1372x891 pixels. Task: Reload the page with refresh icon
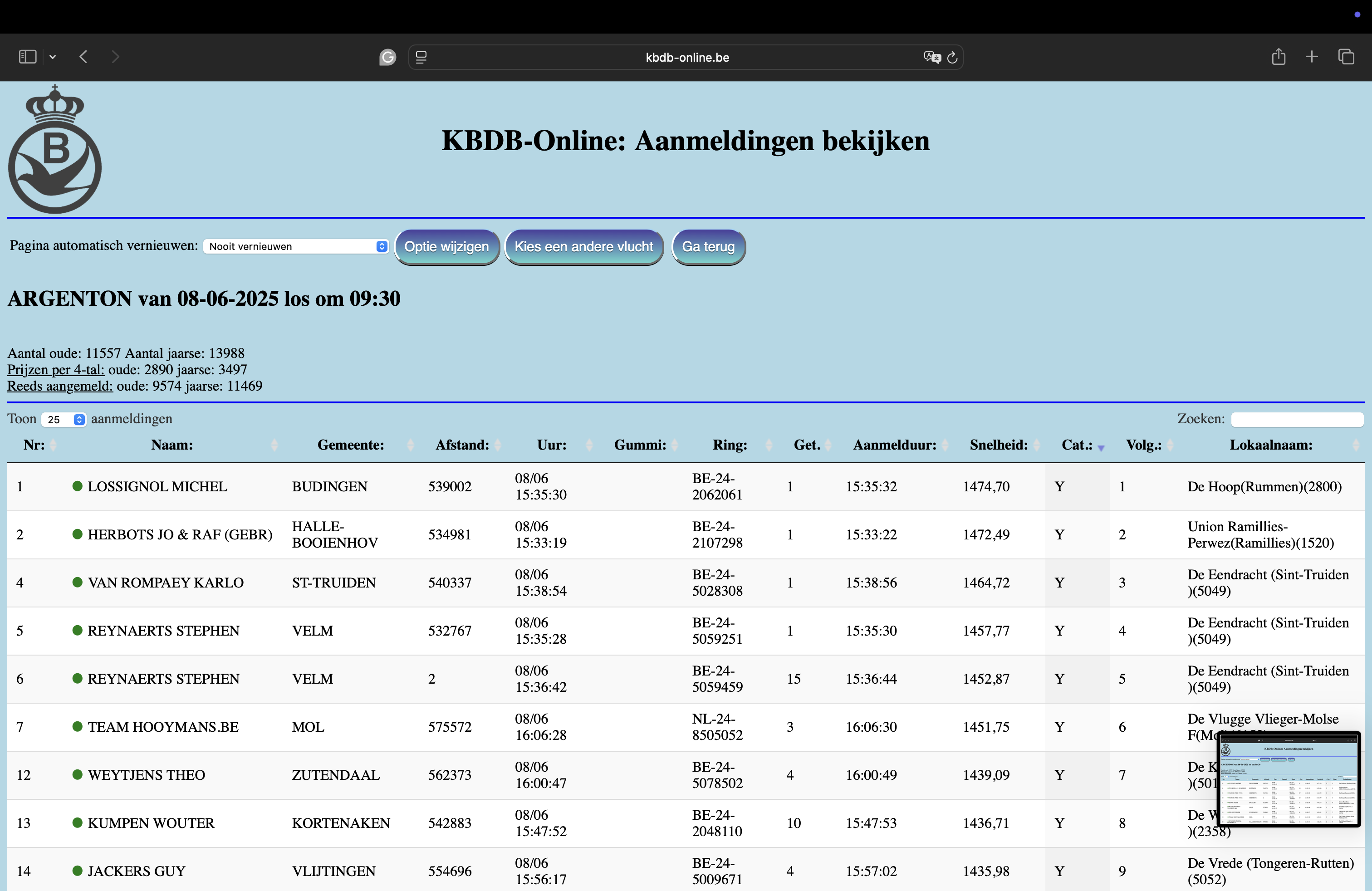click(x=952, y=57)
